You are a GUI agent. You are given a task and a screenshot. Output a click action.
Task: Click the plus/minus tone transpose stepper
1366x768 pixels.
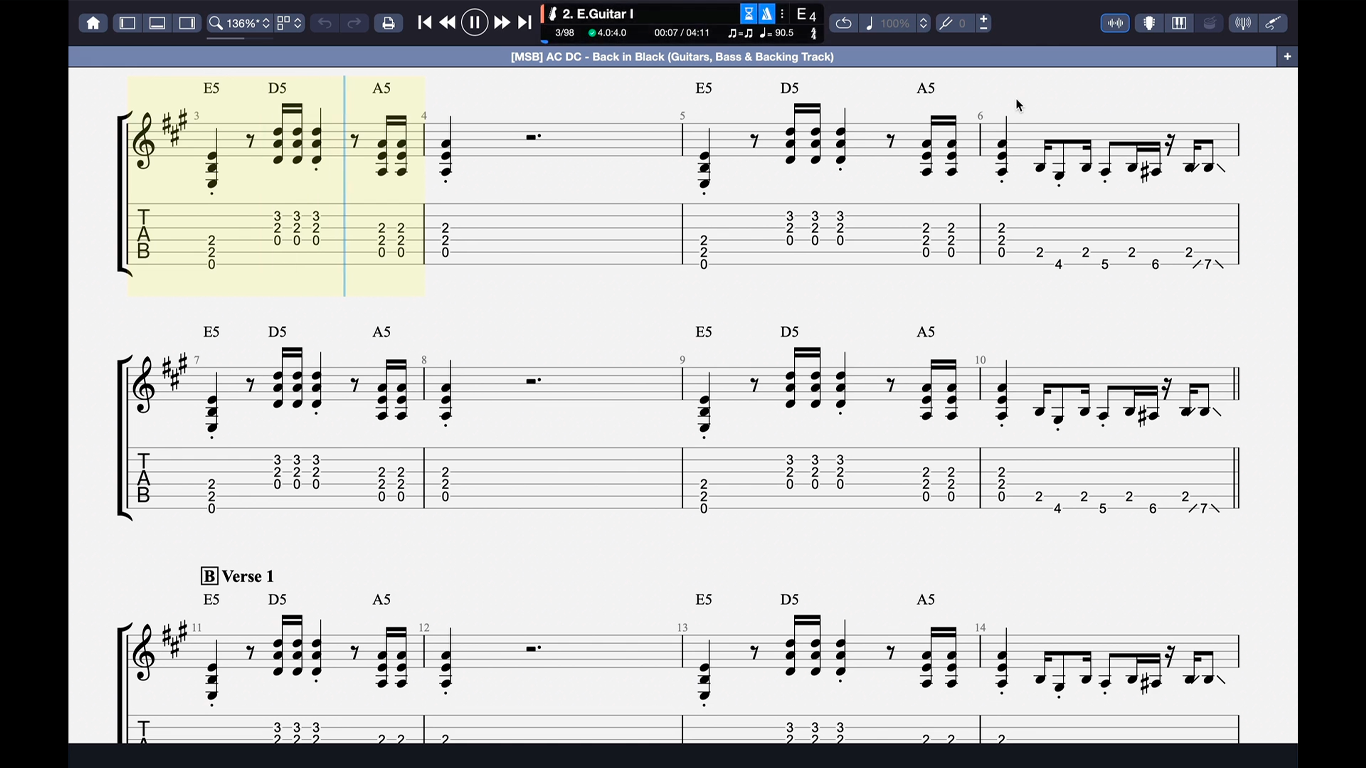[x=984, y=22]
